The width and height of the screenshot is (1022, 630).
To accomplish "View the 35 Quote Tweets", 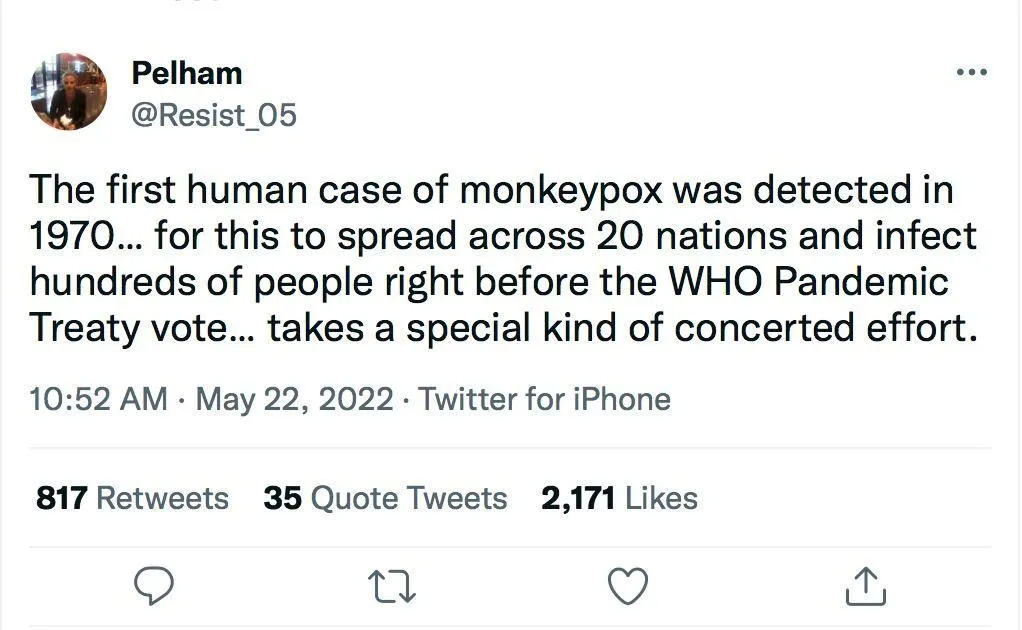I will pyautogui.click(x=385, y=498).
